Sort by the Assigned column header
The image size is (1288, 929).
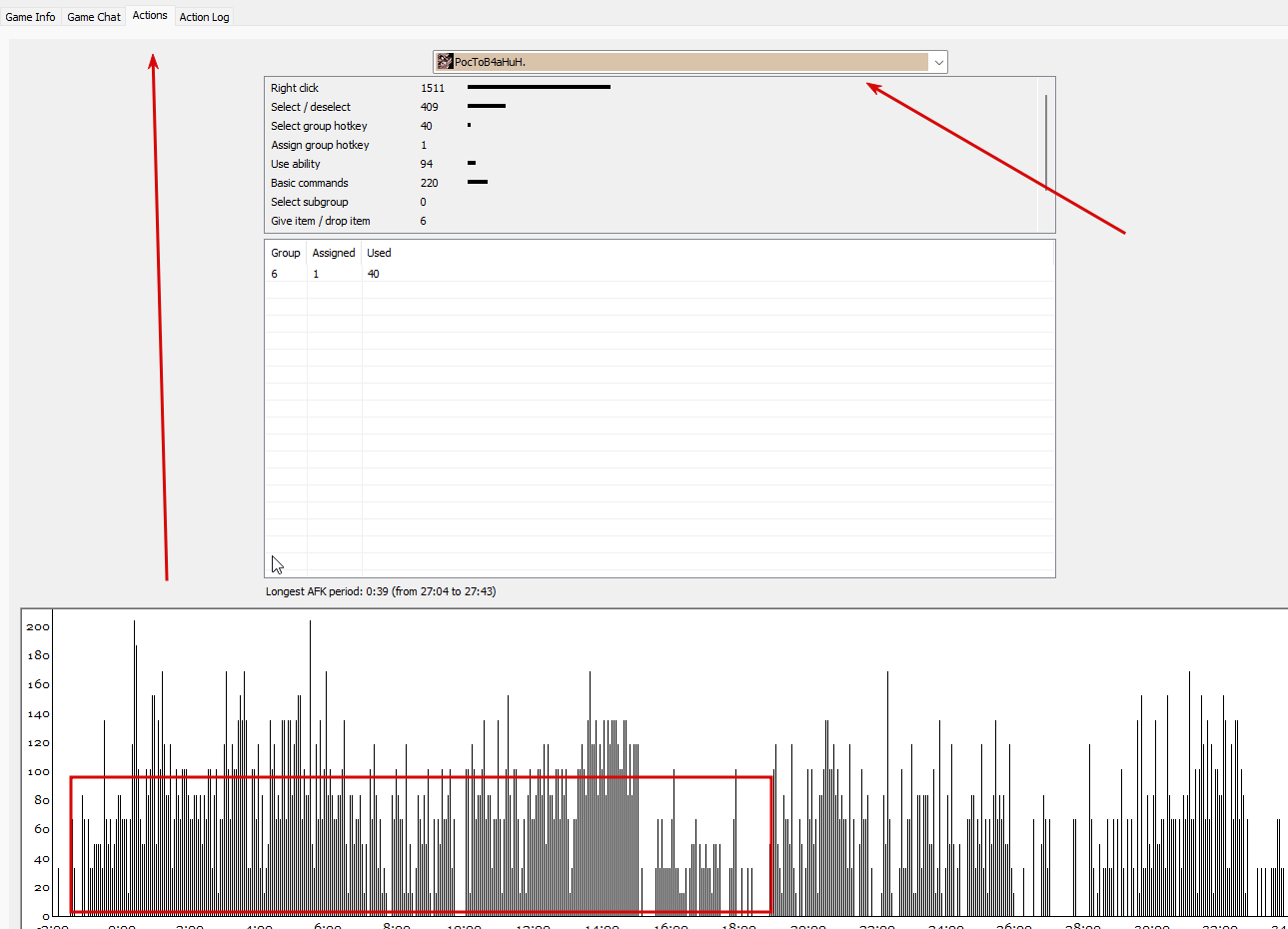[334, 253]
